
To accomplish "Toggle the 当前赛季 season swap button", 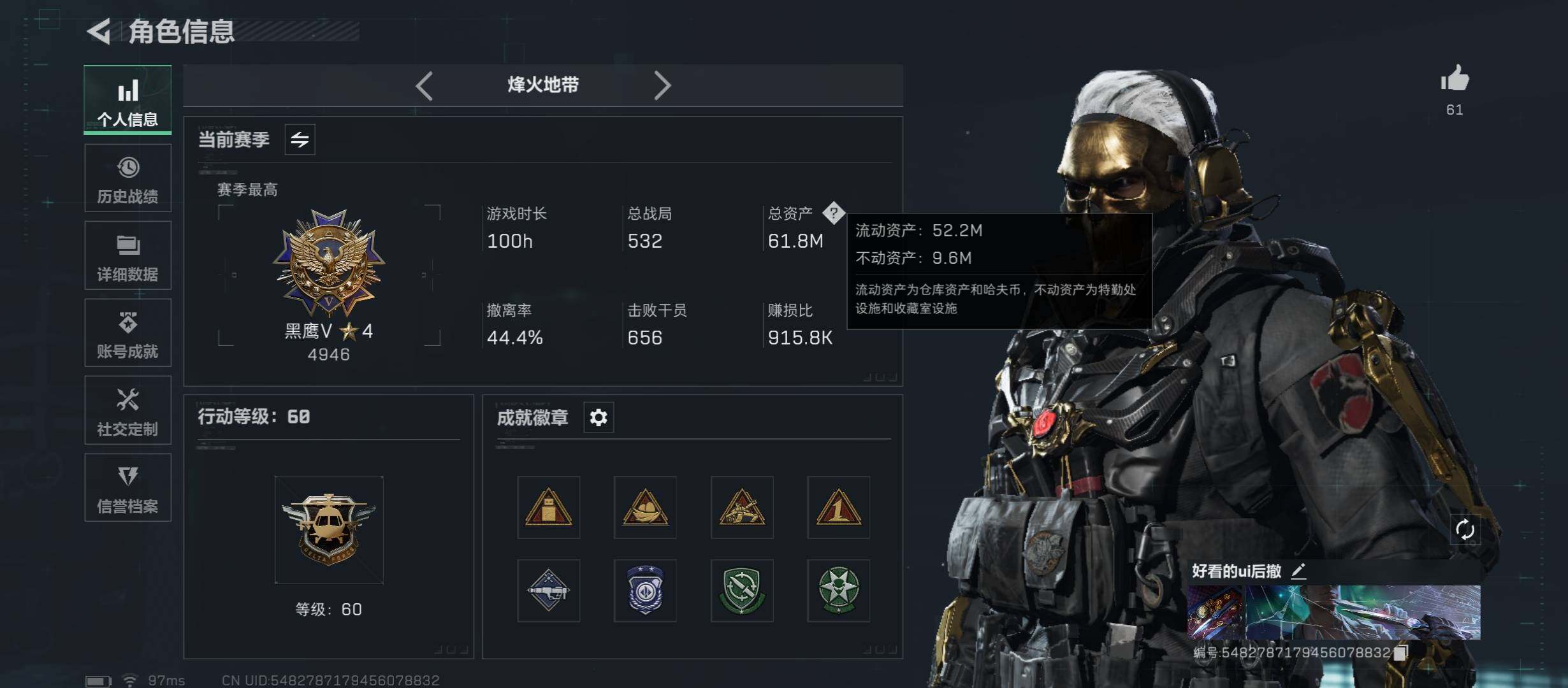I will tap(300, 139).
